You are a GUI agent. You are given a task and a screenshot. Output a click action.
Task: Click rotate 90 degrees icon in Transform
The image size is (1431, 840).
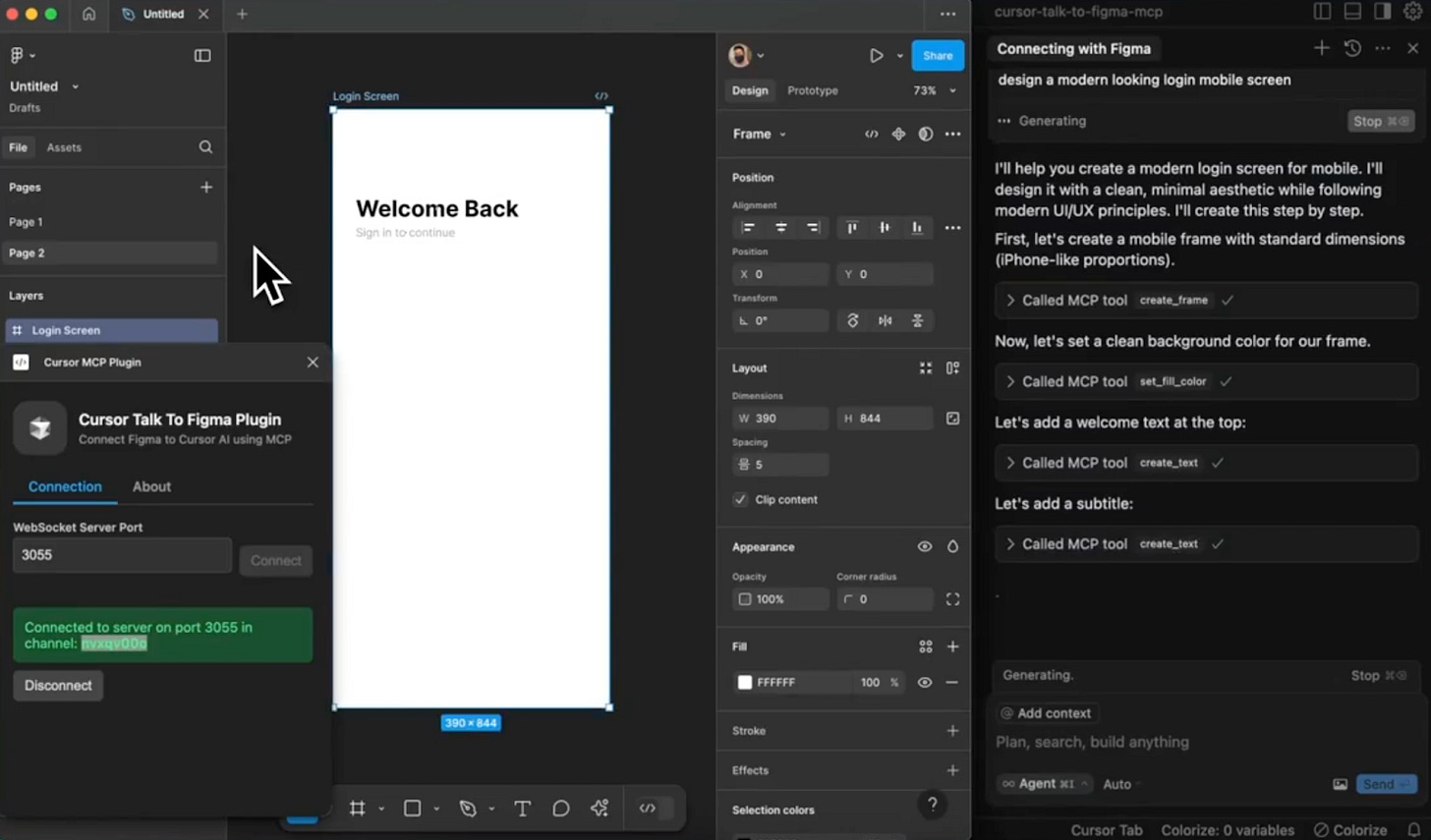pyautogui.click(x=853, y=321)
